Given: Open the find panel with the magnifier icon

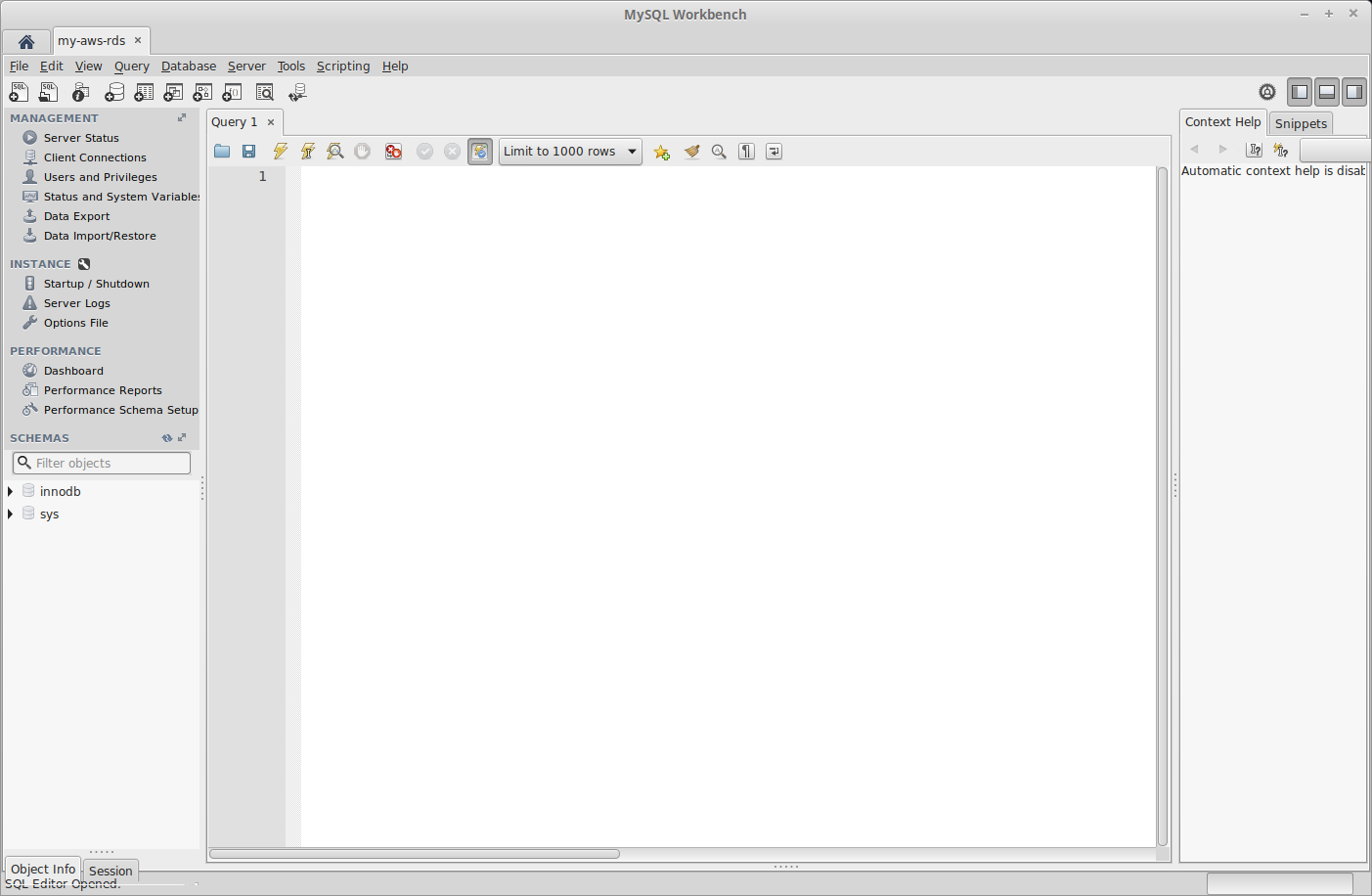Looking at the screenshot, I should (x=719, y=152).
